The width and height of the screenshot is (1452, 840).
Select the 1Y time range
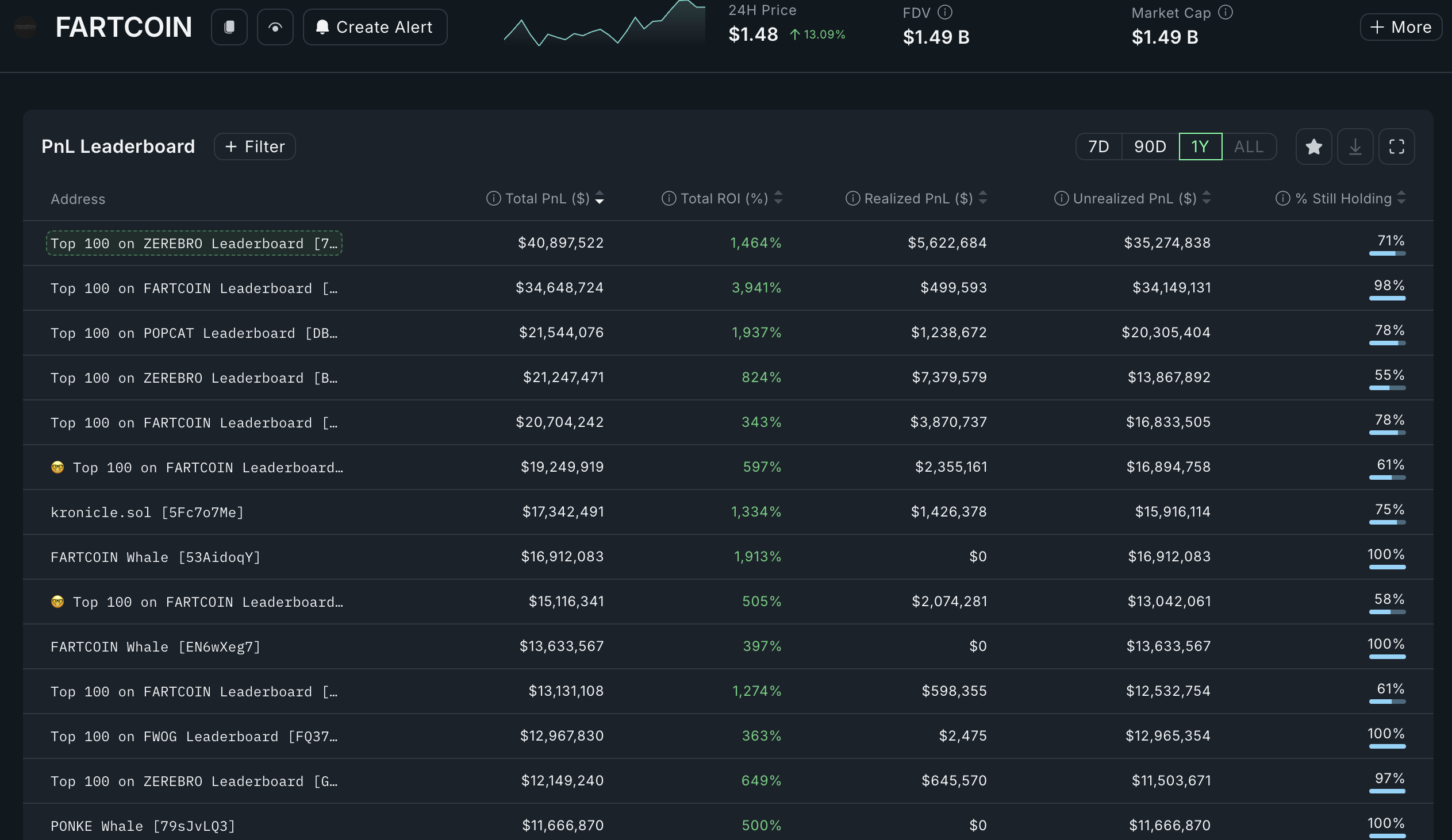[x=1200, y=147]
